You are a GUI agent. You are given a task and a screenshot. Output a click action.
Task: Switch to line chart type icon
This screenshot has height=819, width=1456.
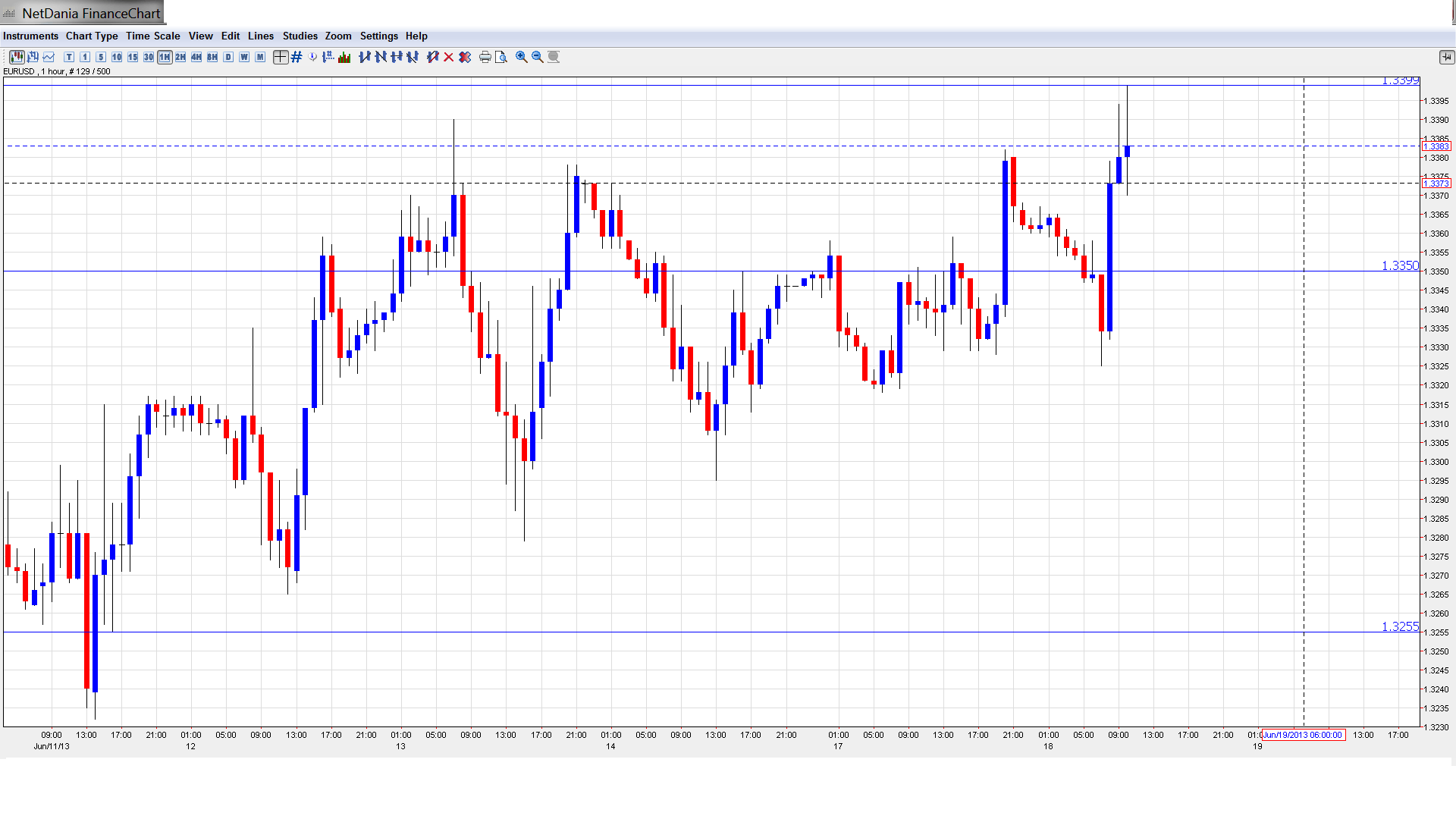point(49,57)
